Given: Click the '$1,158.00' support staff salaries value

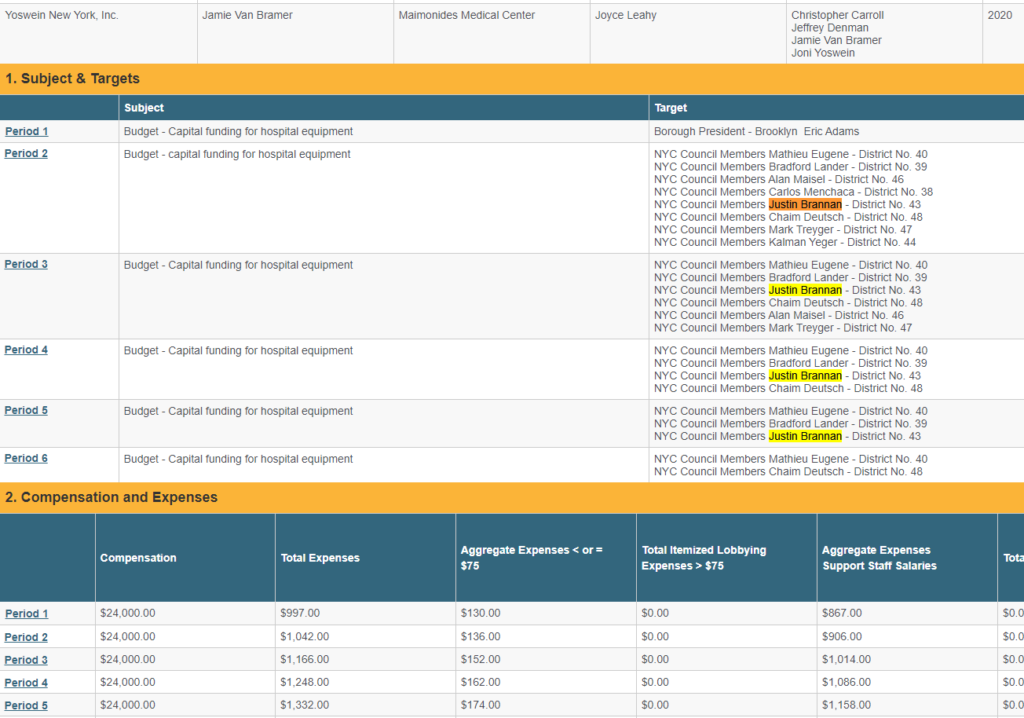Looking at the screenshot, I should (846, 706).
